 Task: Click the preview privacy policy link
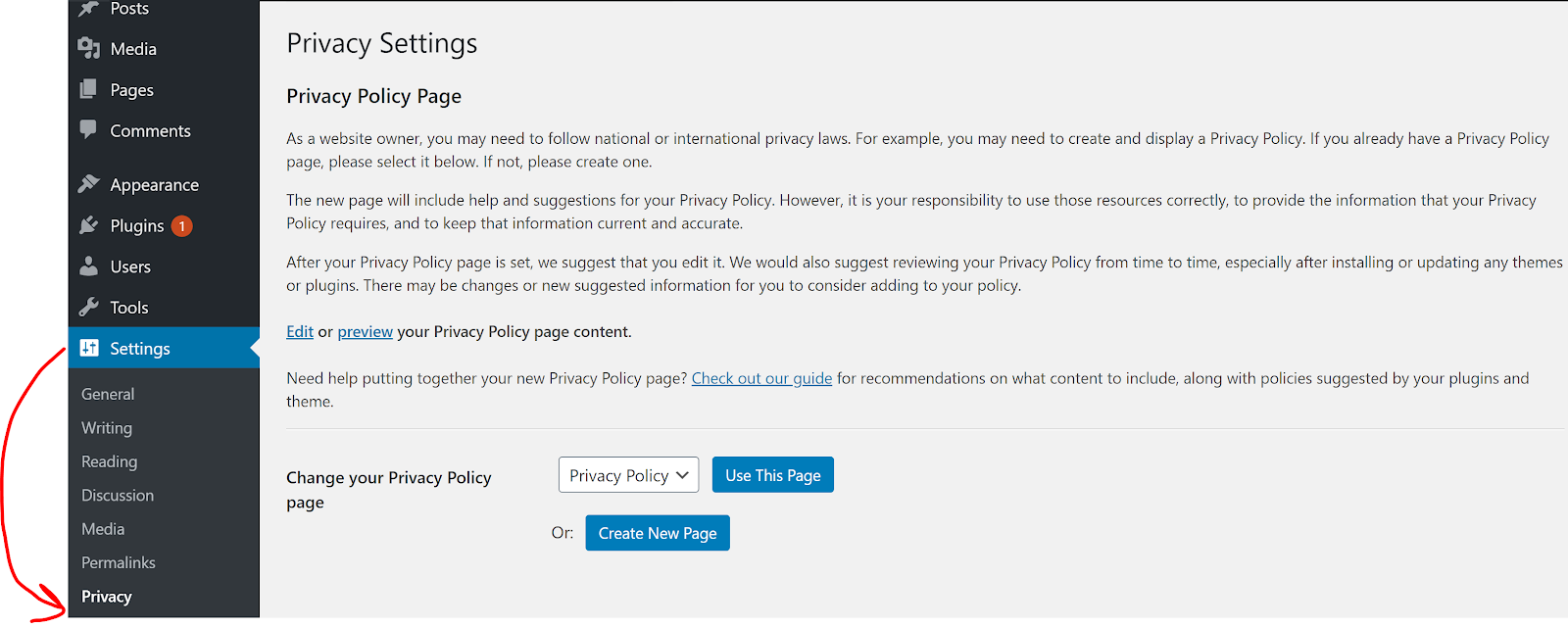point(366,331)
